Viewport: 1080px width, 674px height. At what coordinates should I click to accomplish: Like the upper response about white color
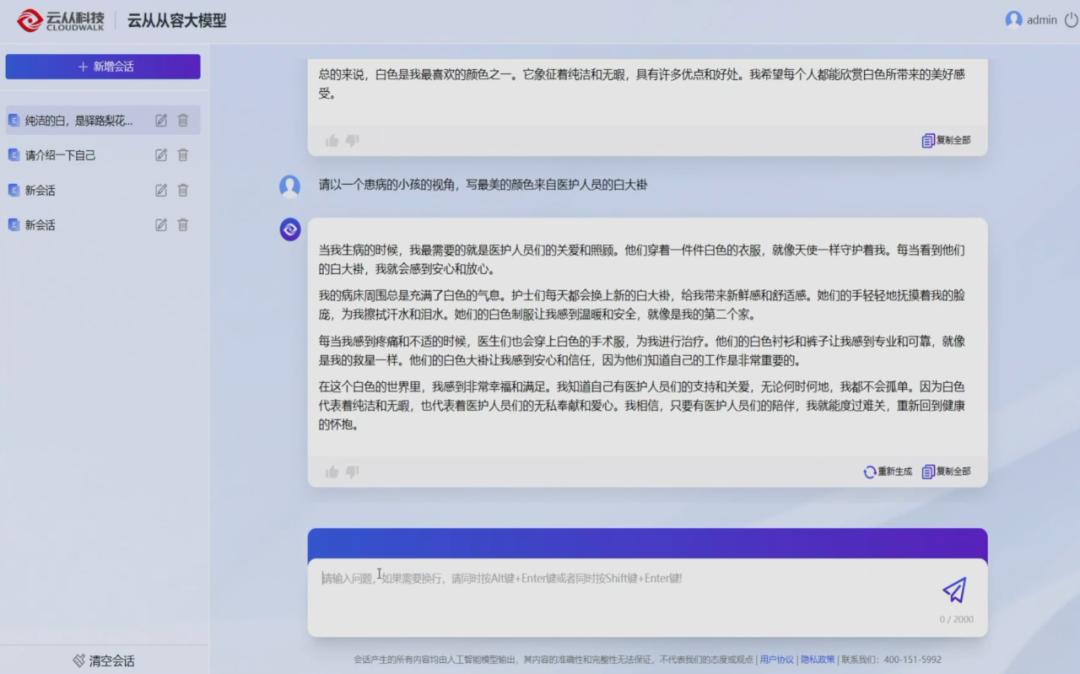(x=331, y=141)
